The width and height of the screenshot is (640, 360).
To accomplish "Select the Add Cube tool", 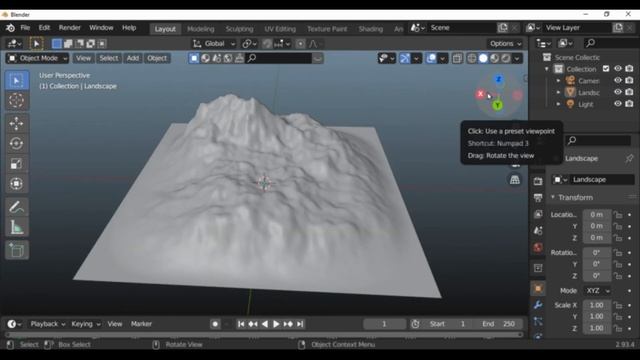I will [x=17, y=250].
